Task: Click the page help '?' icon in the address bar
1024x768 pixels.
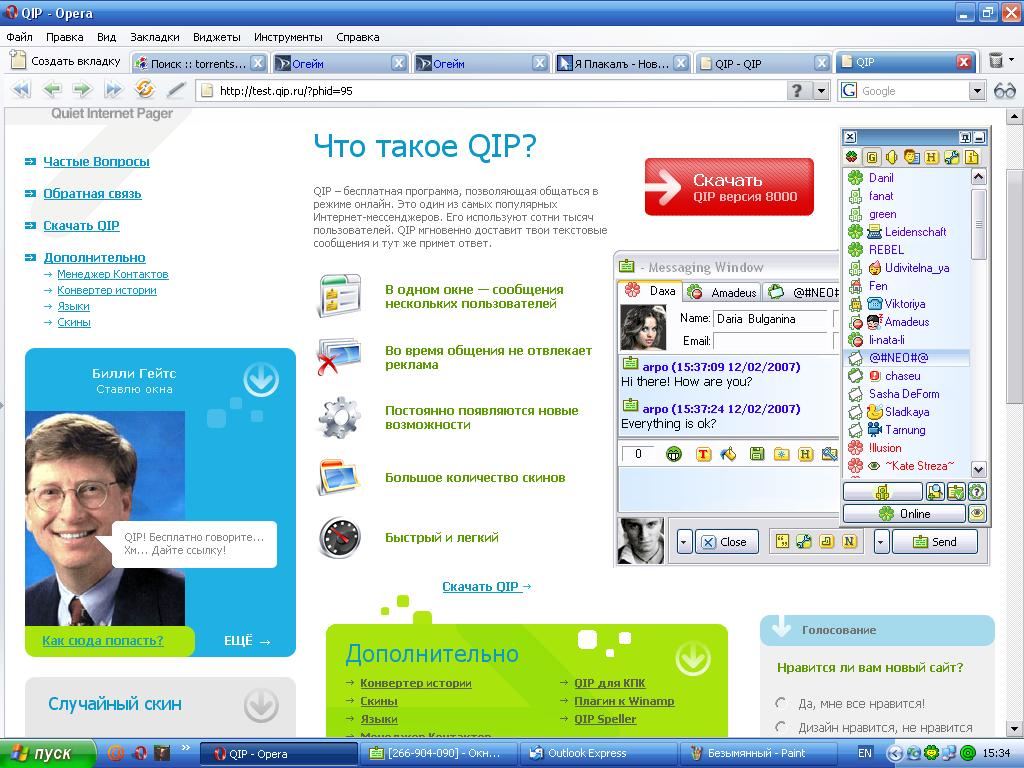Action: 797,90
